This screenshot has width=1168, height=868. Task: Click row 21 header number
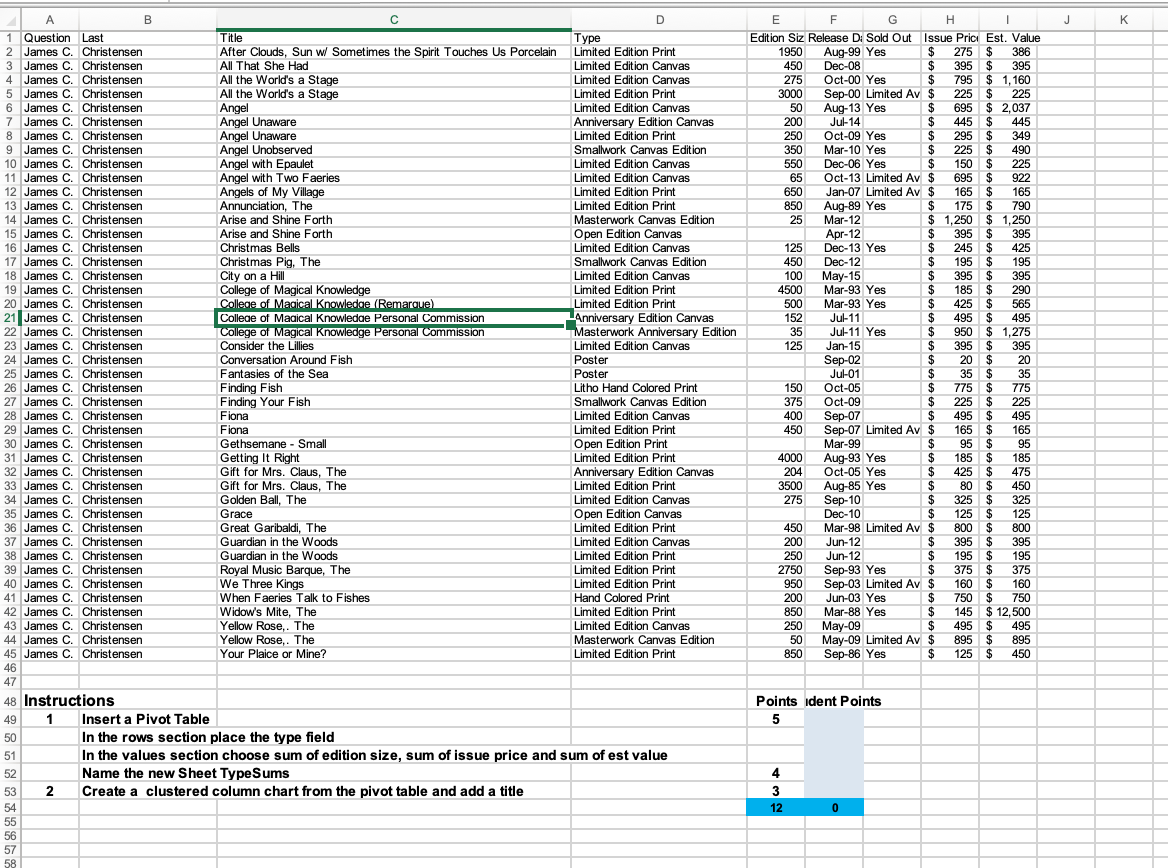pyautogui.click(x=9, y=317)
